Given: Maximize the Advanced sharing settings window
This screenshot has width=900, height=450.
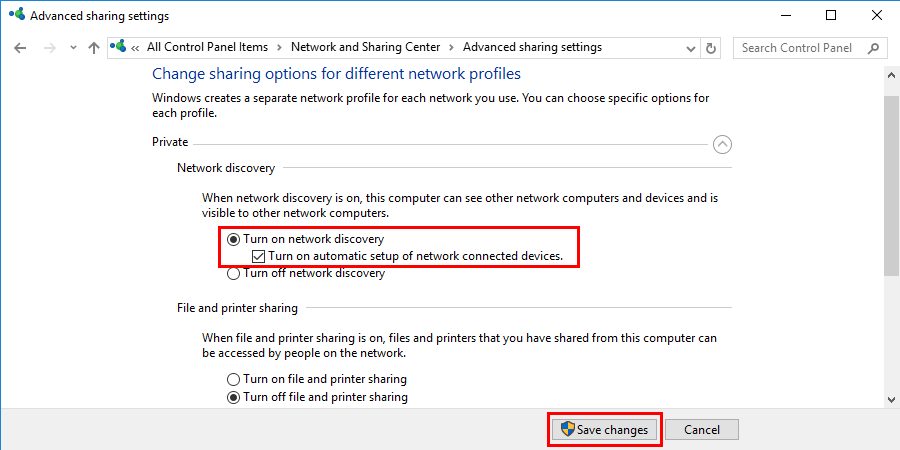Looking at the screenshot, I should (831, 15).
